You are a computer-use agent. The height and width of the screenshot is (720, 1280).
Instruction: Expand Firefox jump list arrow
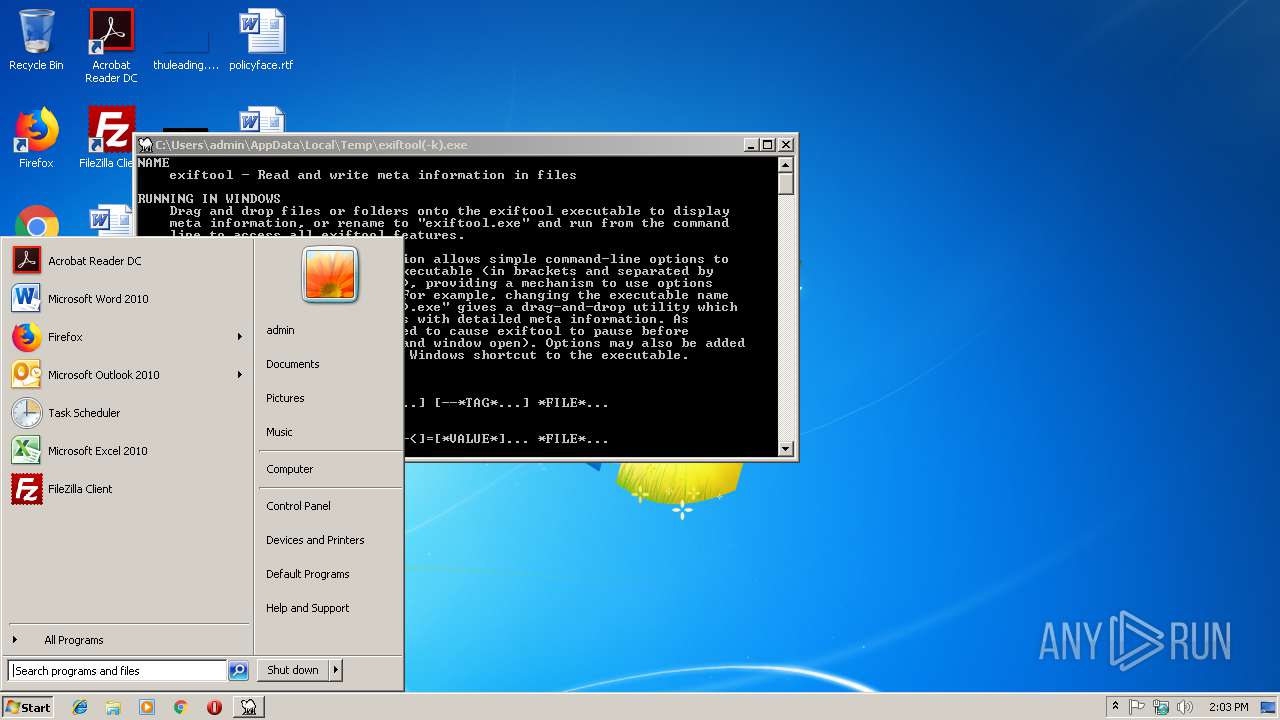240,337
